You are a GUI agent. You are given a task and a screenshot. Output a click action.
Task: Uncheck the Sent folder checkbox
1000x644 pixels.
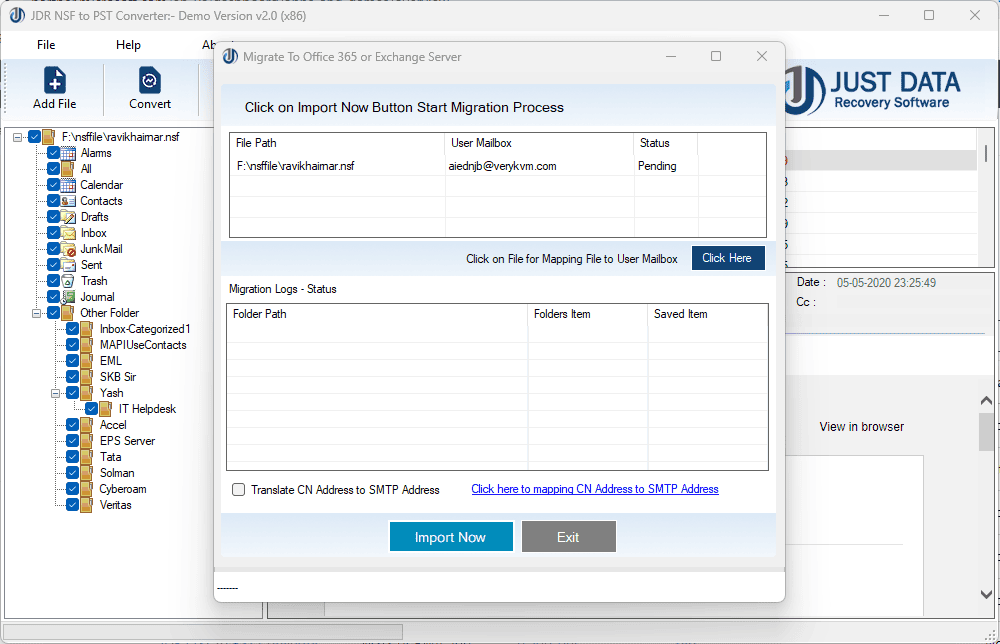(53, 265)
